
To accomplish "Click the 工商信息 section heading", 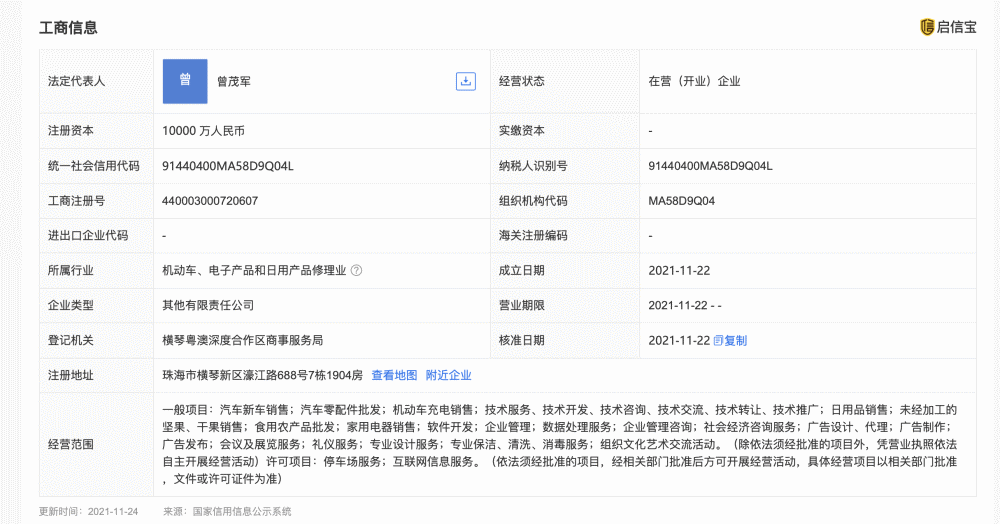I will click(x=68, y=27).
